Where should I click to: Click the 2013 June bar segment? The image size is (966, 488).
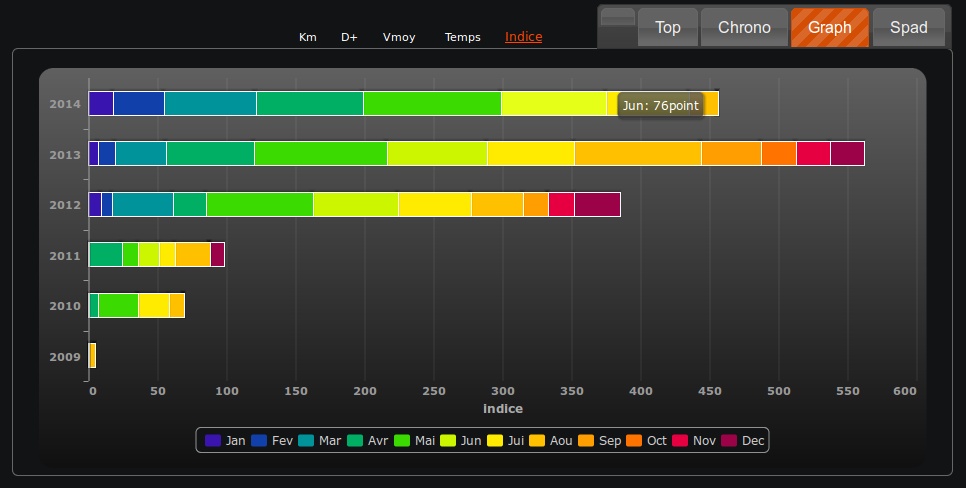(x=437, y=153)
